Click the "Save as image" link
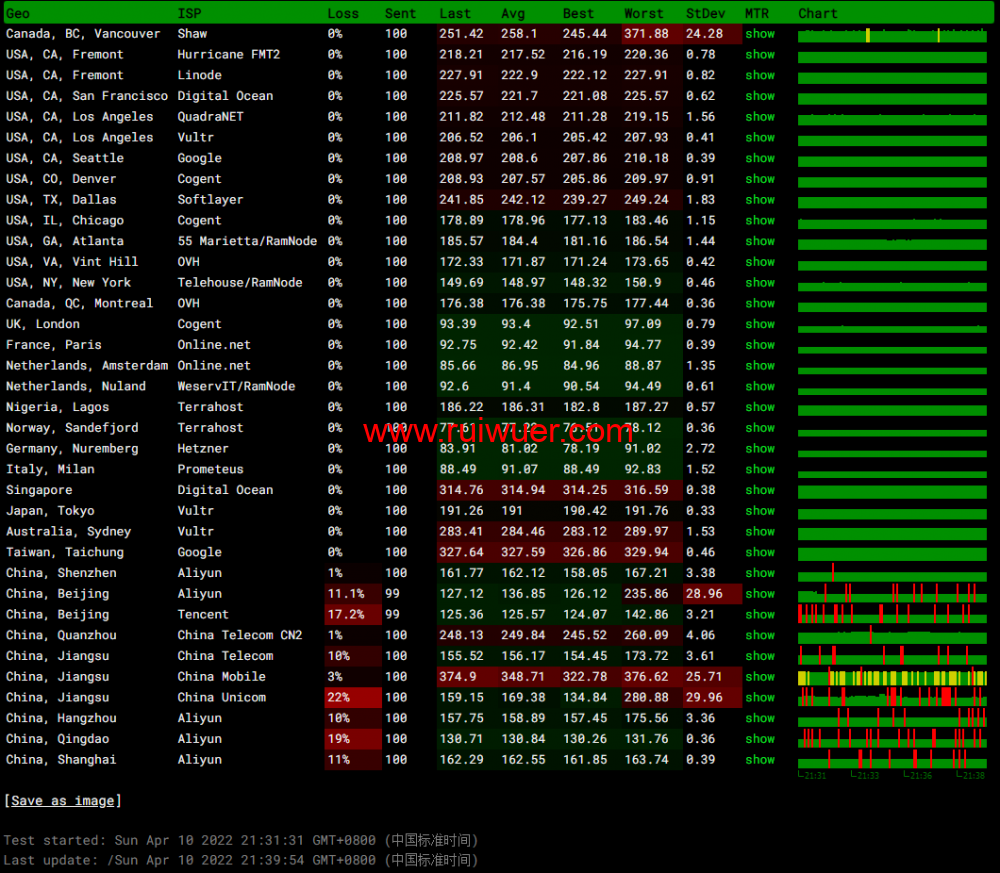 click(x=62, y=800)
